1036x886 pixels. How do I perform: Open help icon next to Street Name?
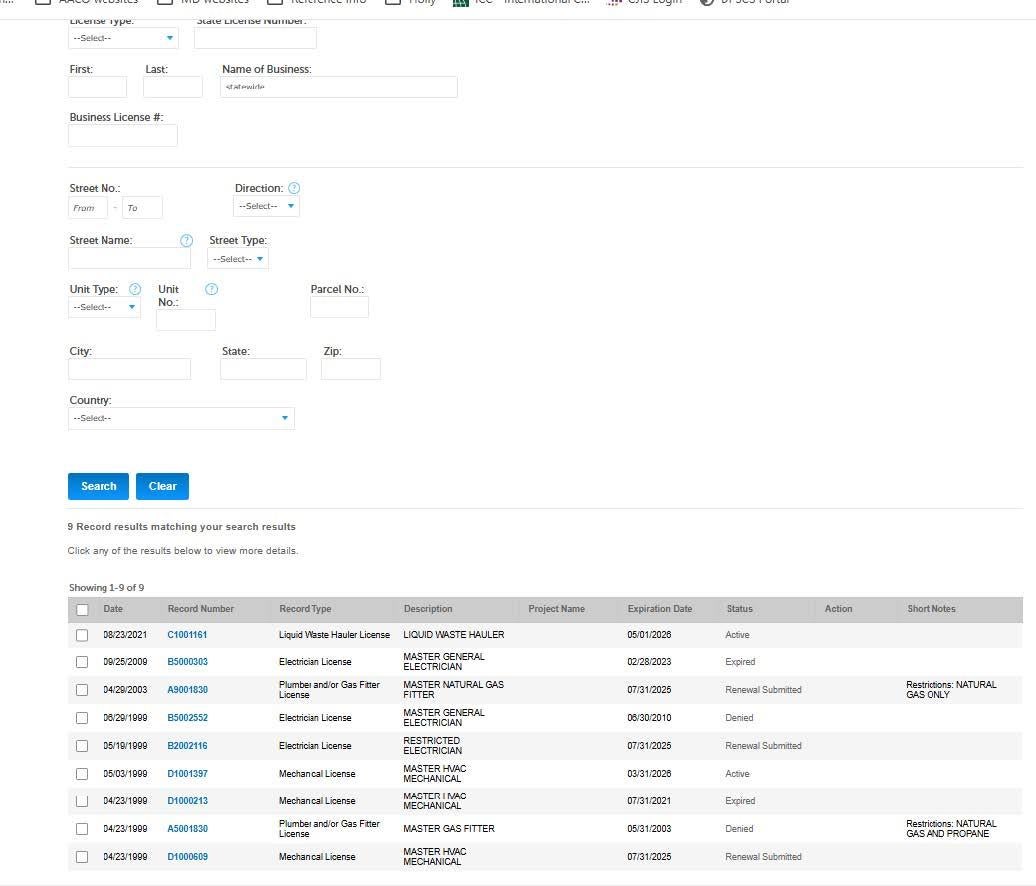186,240
